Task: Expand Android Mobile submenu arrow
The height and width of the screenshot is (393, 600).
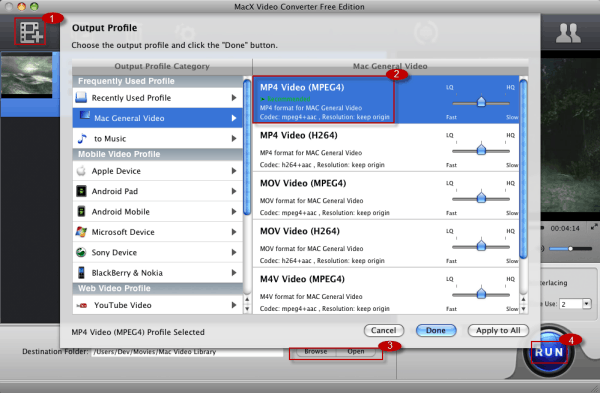Action: coord(234,212)
